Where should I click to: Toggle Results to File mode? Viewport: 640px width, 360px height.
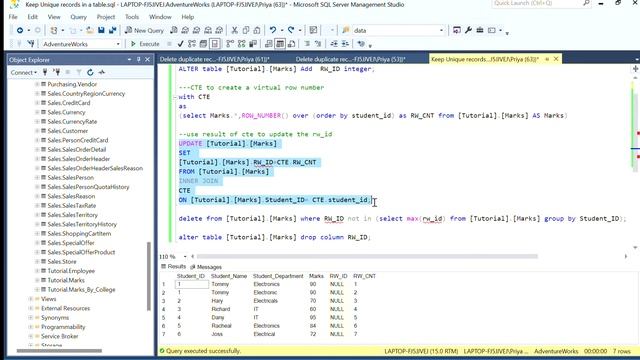pos(291,44)
